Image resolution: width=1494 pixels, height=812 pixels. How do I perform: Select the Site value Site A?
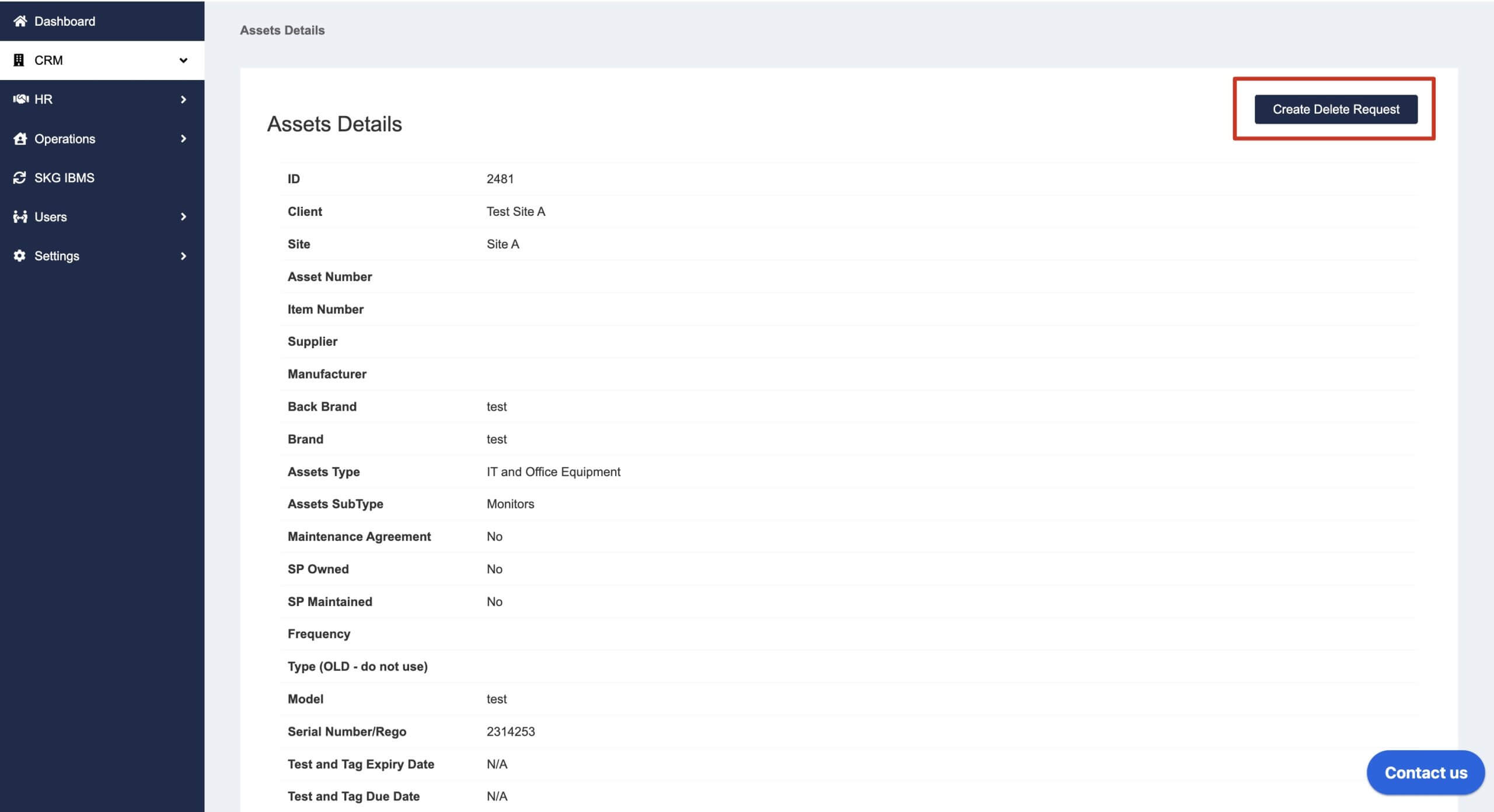pyautogui.click(x=503, y=244)
